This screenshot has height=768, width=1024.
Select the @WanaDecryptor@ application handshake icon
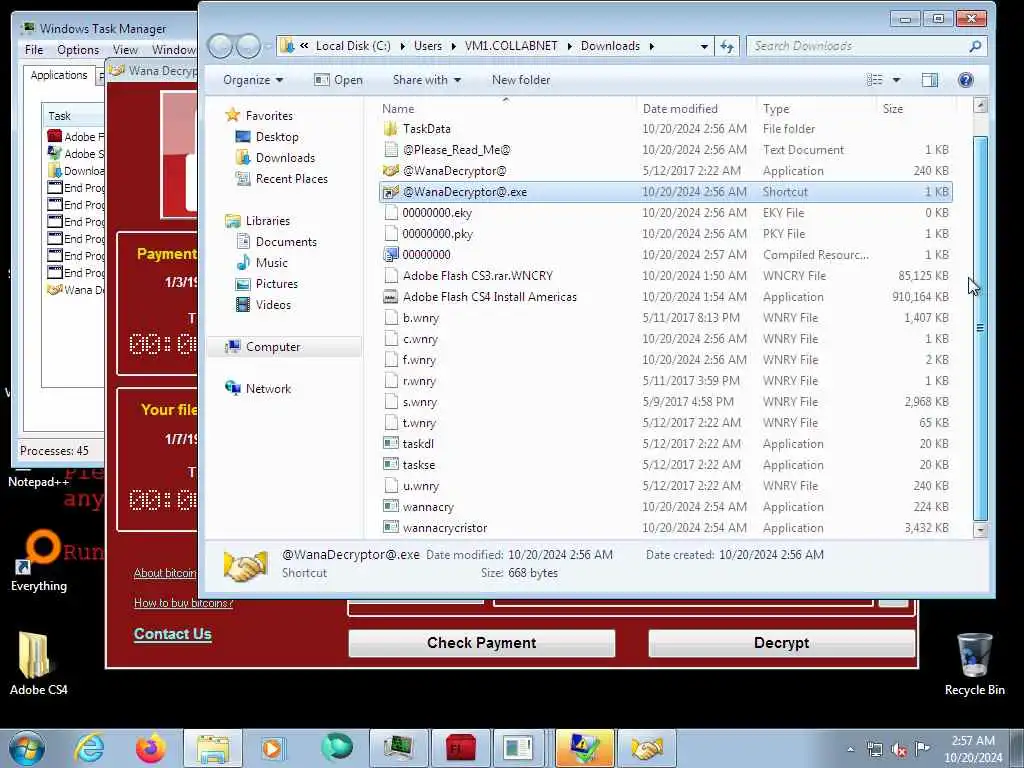click(x=391, y=170)
